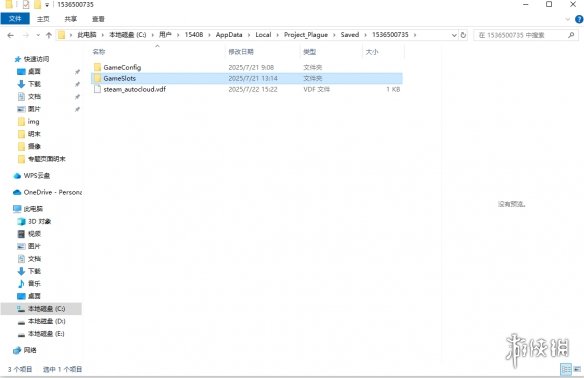584x378 pixels.
Task: Switch to the 主页 ribbon tab
Action: [43, 19]
